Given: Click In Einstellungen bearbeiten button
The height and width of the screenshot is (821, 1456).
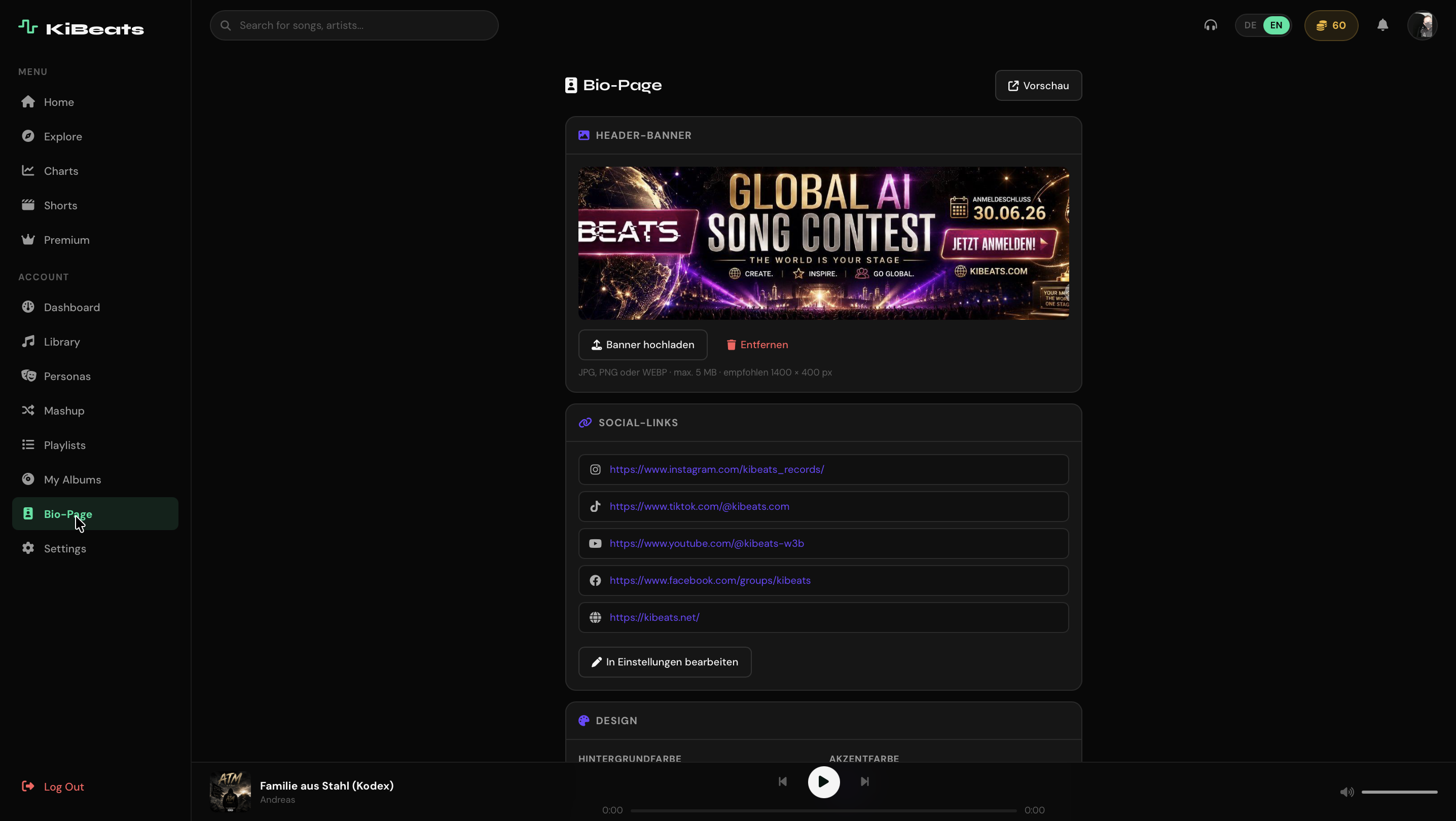Looking at the screenshot, I should point(665,662).
